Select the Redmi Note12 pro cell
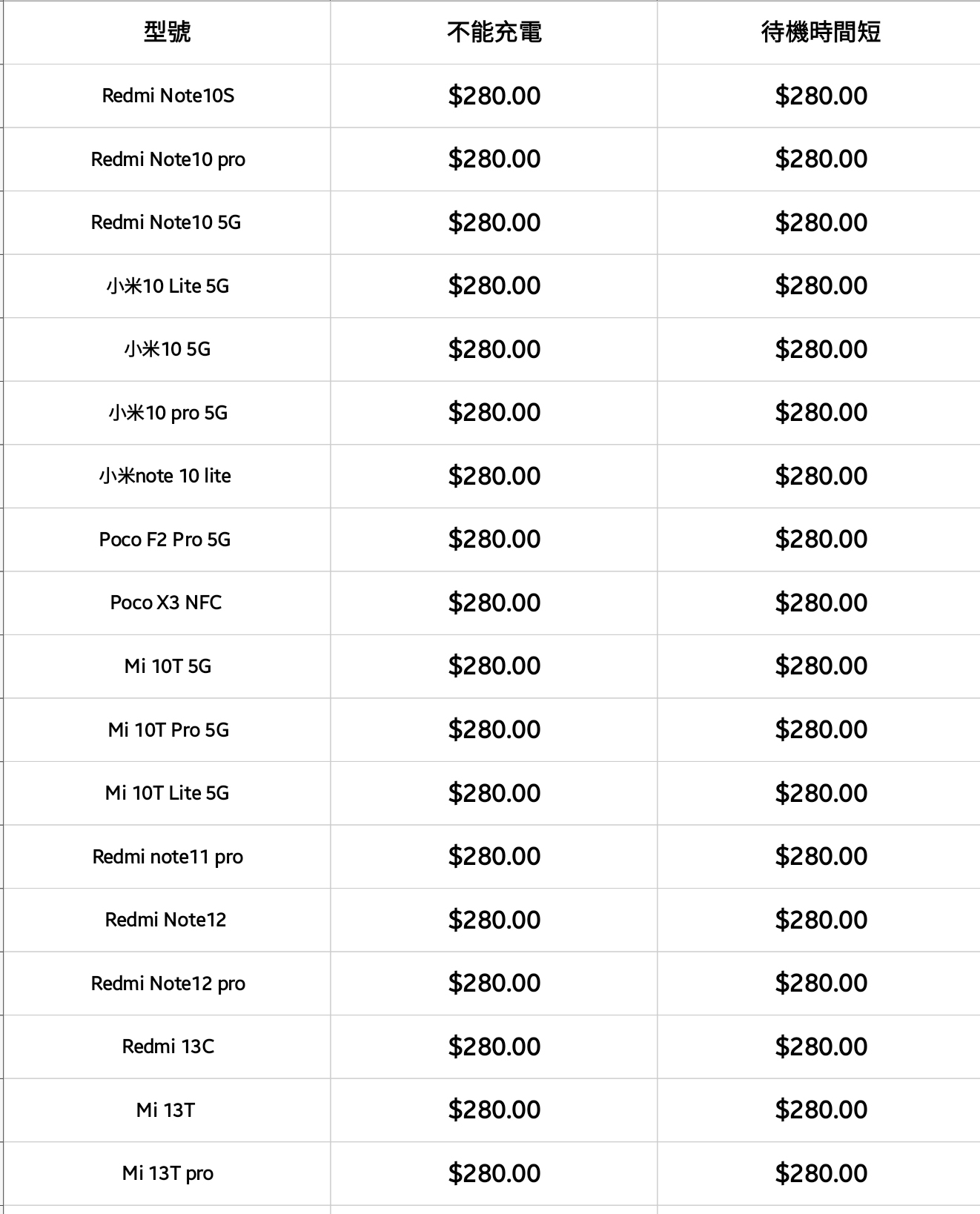The image size is (980, 1214). 168,984
